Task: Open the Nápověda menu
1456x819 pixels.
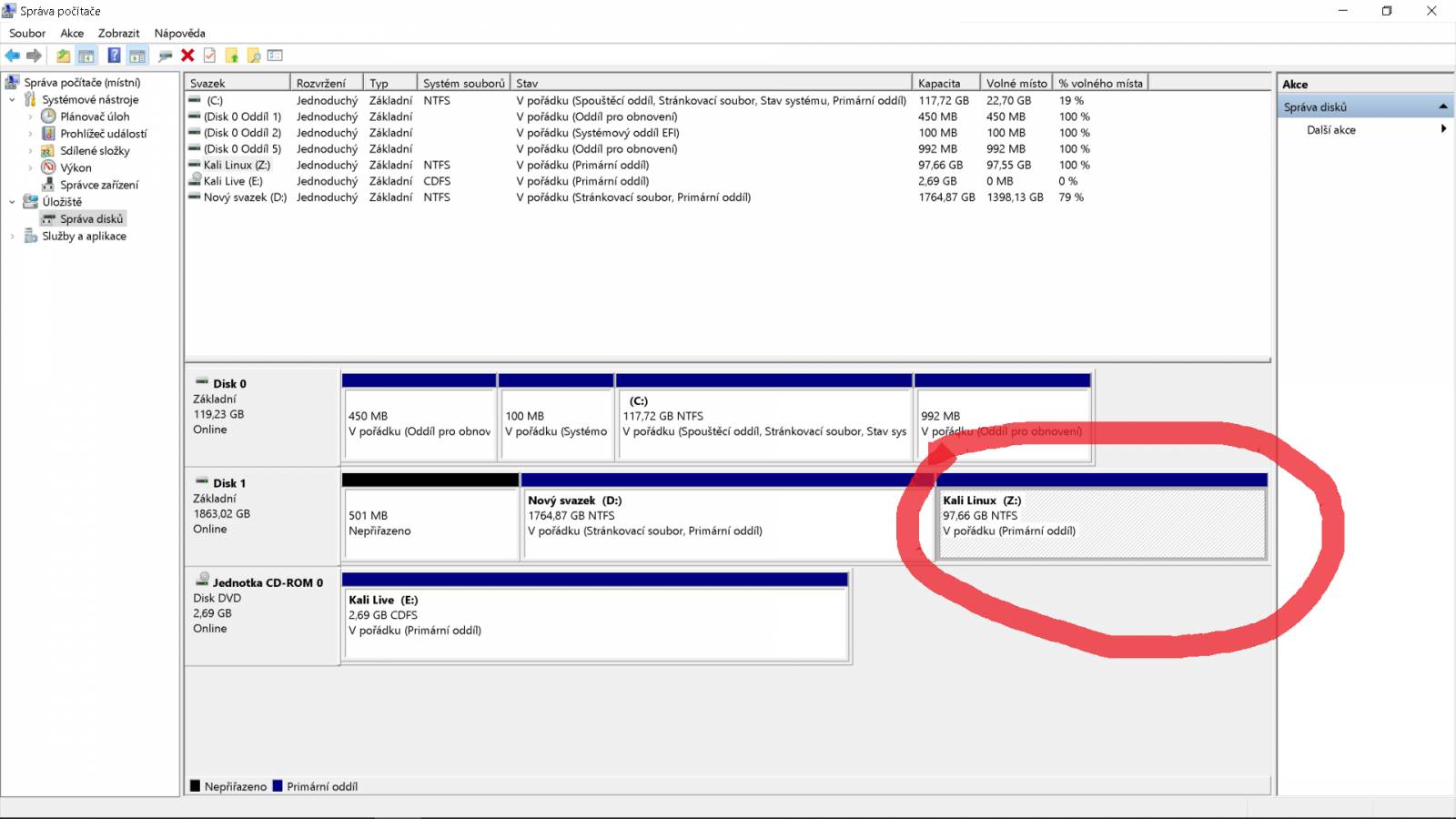Action: point(180,33)
